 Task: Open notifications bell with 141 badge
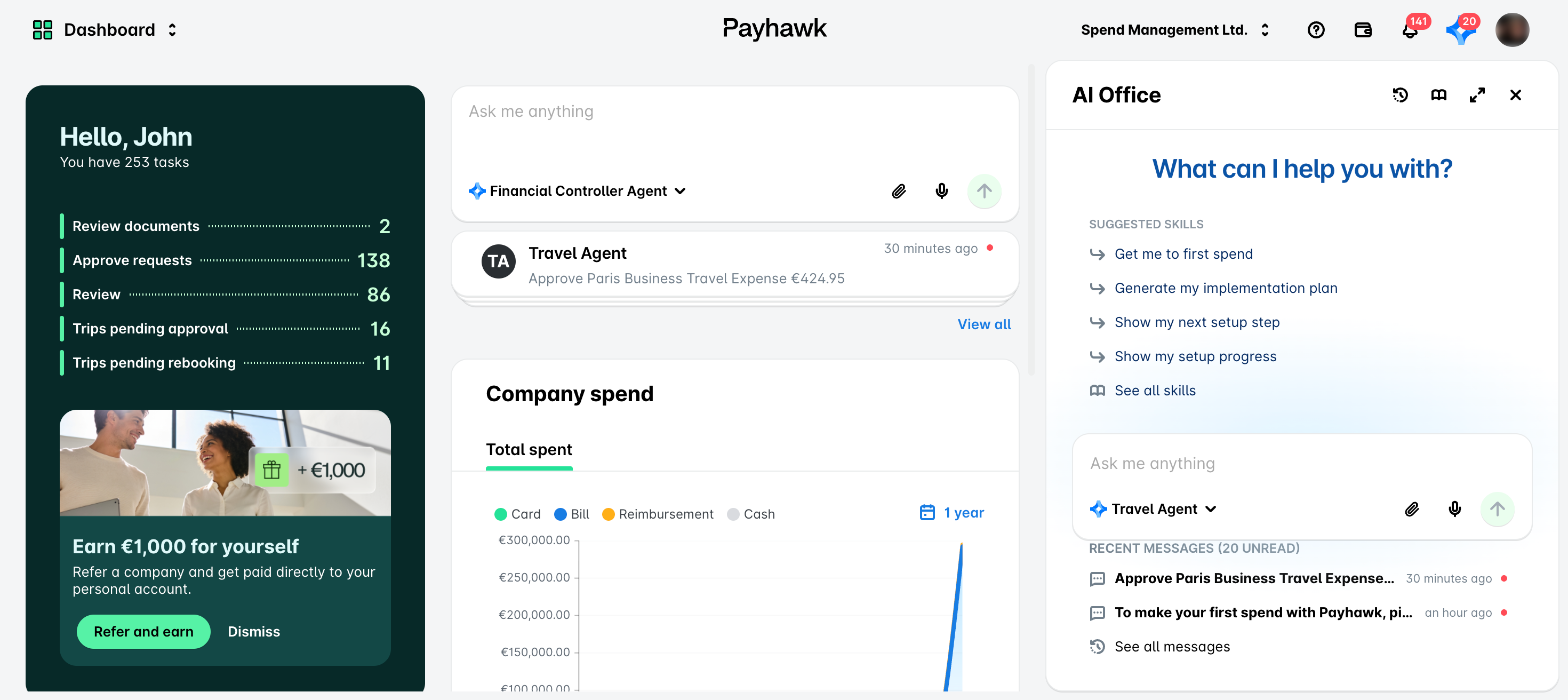click(1410, 30)
